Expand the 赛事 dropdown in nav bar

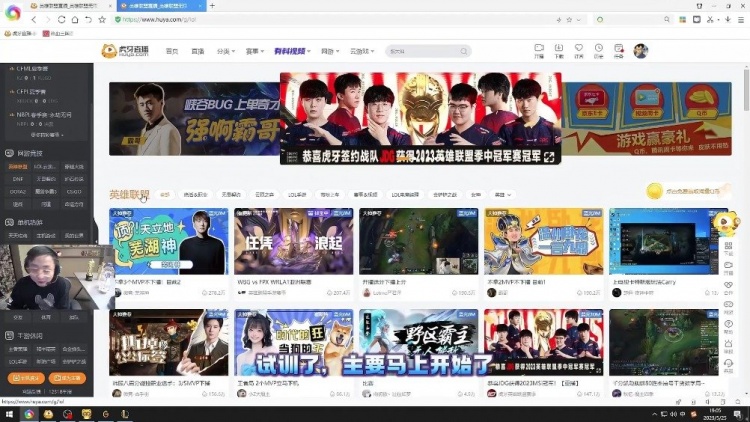click(254, 51)
